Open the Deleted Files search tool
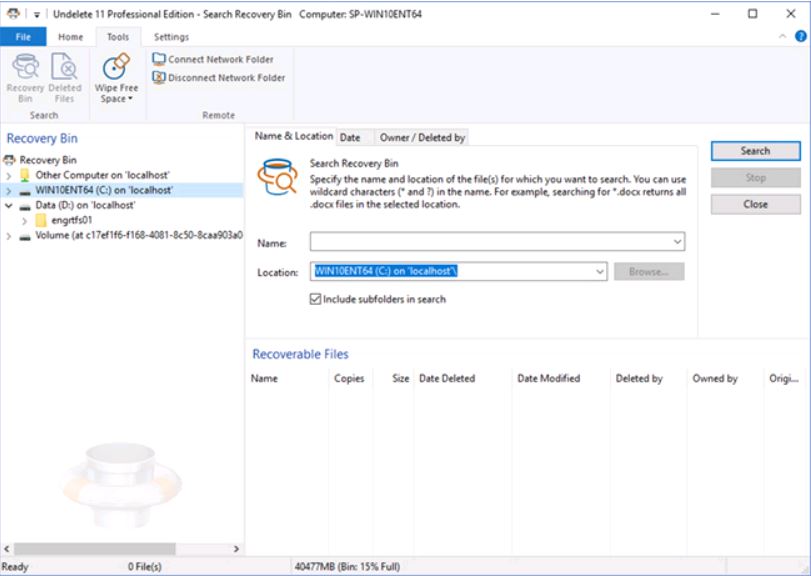811x576 pixels. click(65, 78)
